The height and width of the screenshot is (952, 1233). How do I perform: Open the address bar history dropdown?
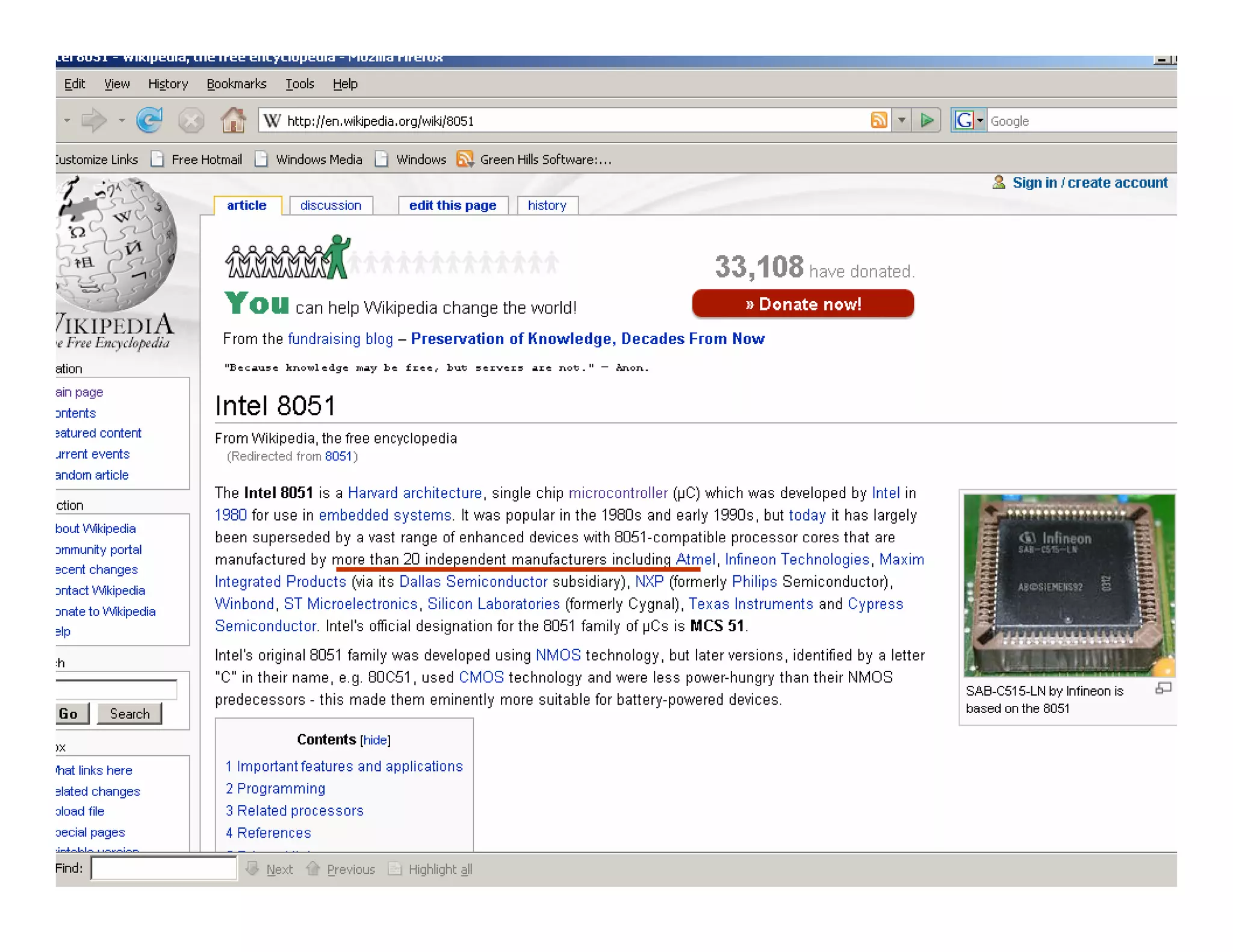tap(902, 120)
